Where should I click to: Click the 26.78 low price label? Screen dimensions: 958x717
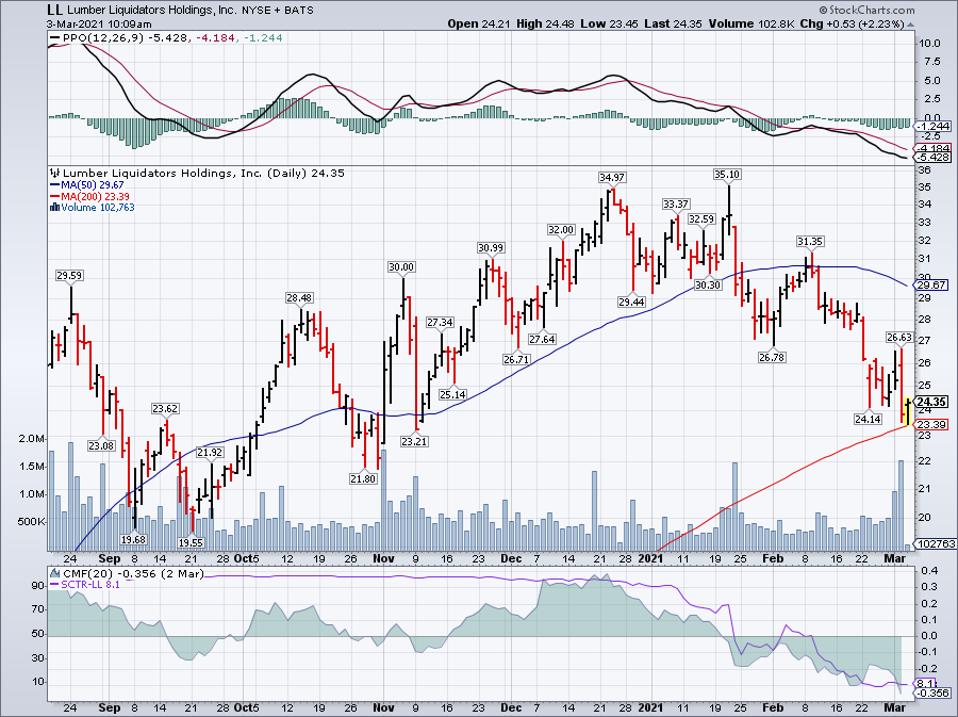point(772,357)
